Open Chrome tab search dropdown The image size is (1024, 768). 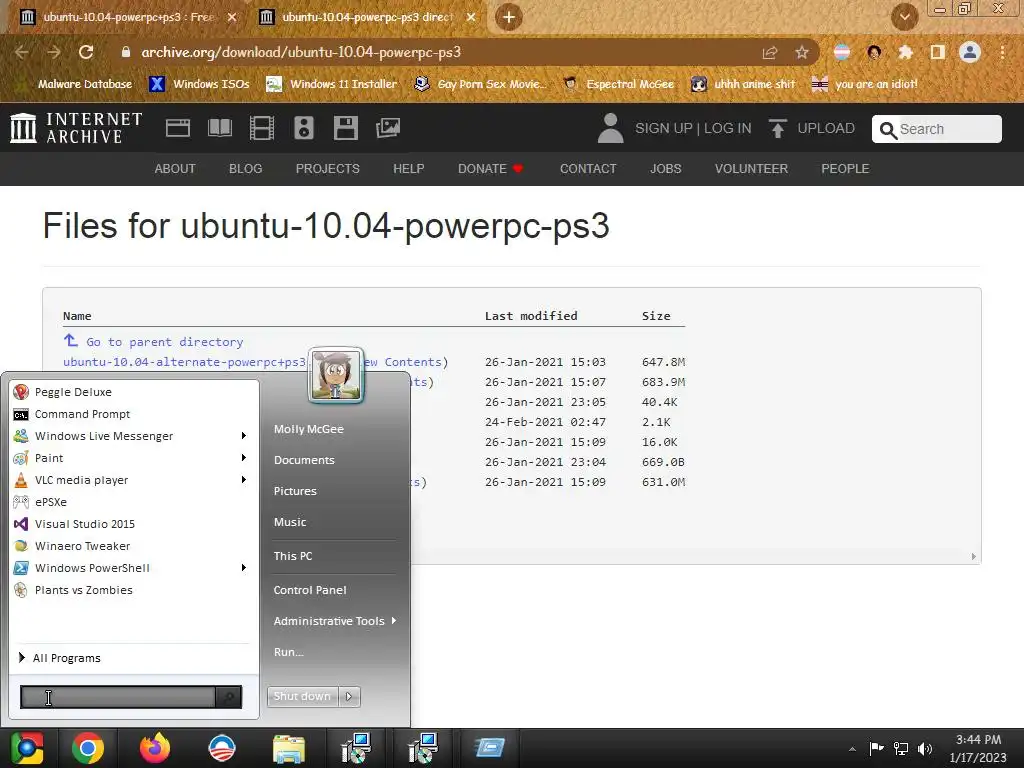(904, 17)
